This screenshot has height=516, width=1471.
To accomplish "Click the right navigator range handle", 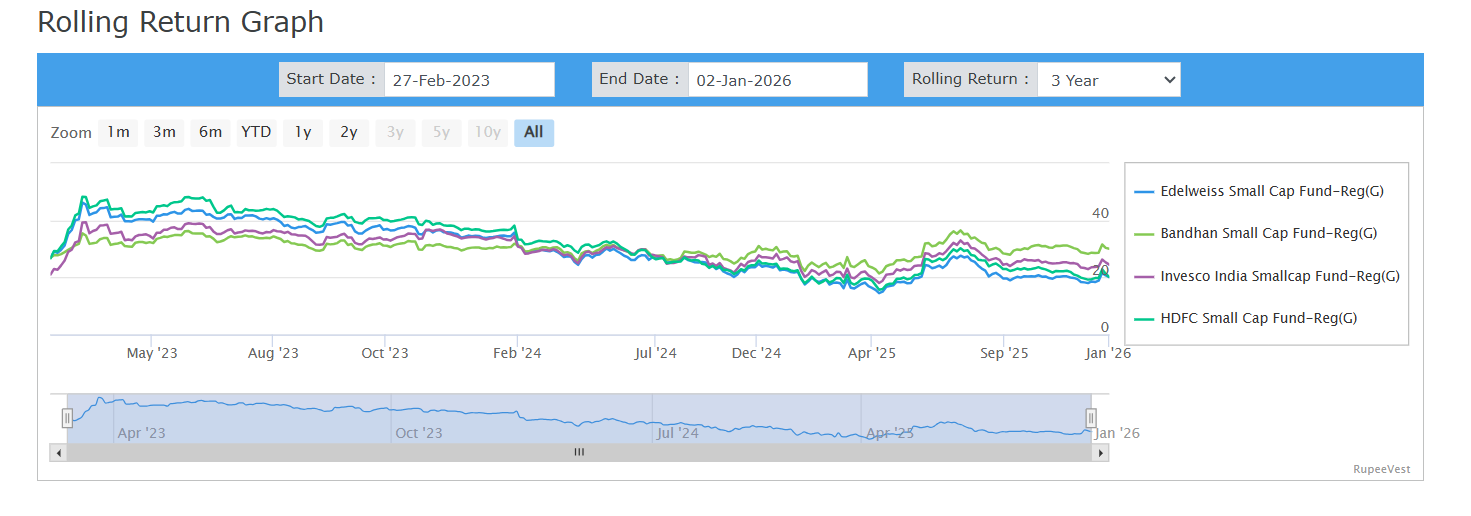I will coord(1091,418).
